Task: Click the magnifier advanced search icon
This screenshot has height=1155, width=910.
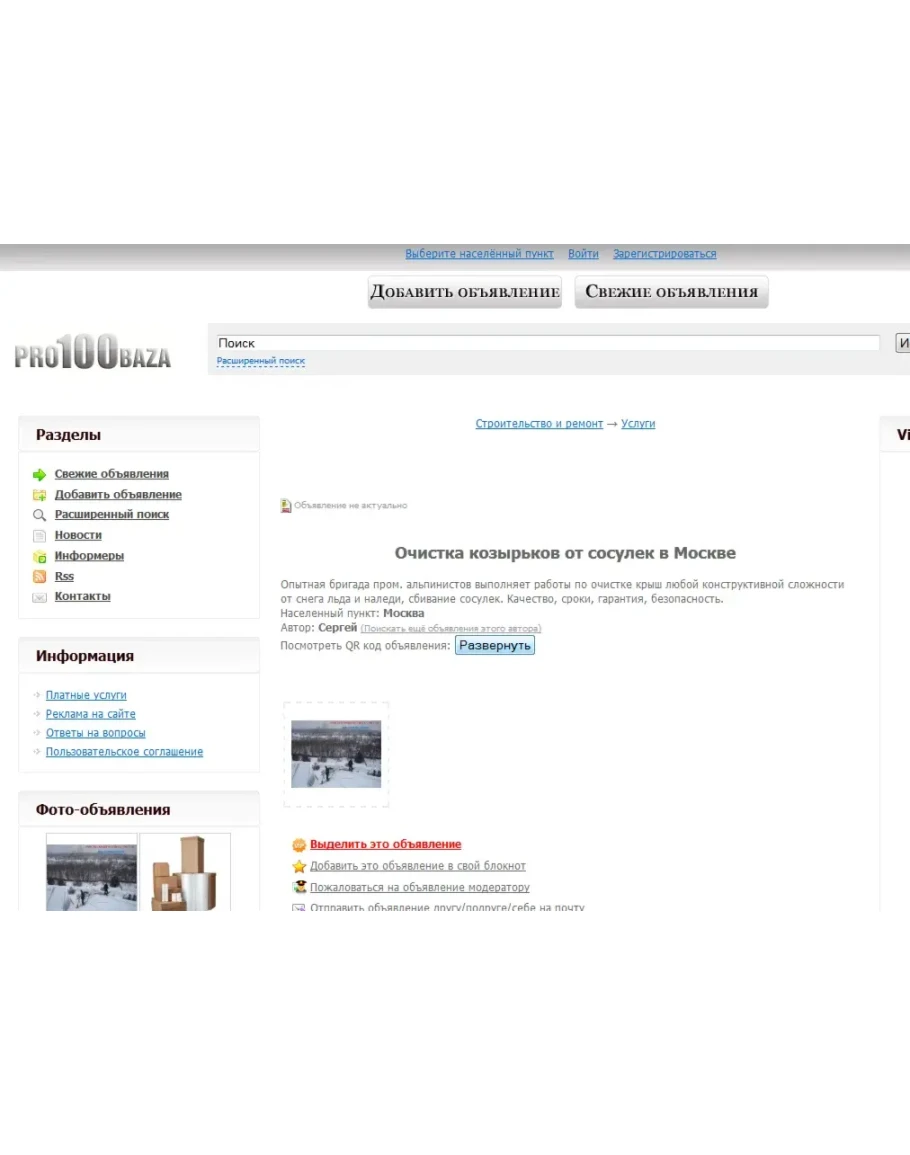Action: [x=40, y=515]
